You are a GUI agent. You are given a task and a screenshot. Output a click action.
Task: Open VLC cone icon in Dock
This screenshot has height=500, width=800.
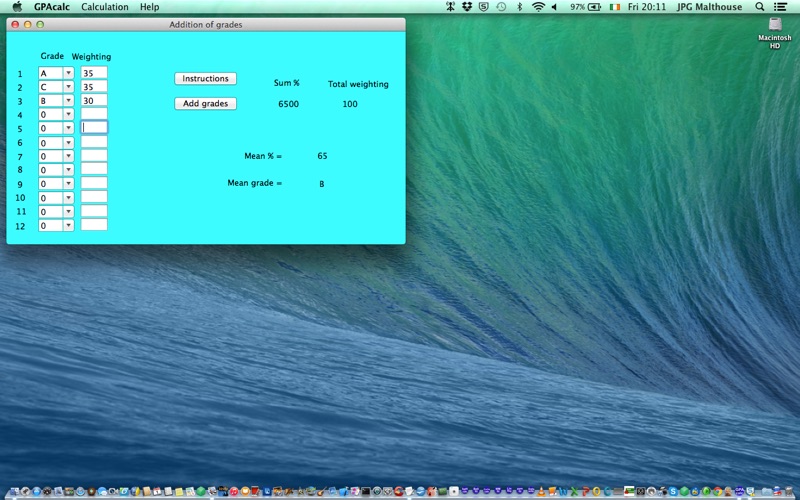click(x=541, y=491)
